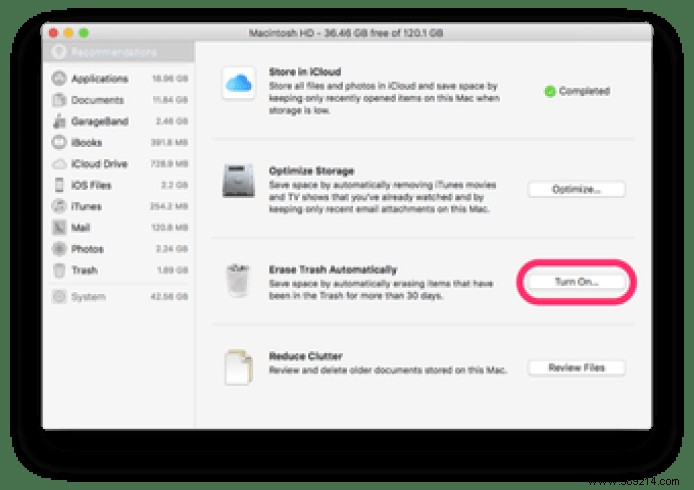The height and width of the screenshot is (490, 694).
Task: Click the Erase Trash Automatically bin icon
Action: (x=238, y=281)
